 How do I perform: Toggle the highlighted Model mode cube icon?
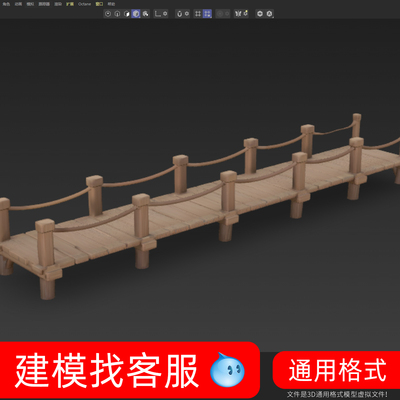click(136, 14)
